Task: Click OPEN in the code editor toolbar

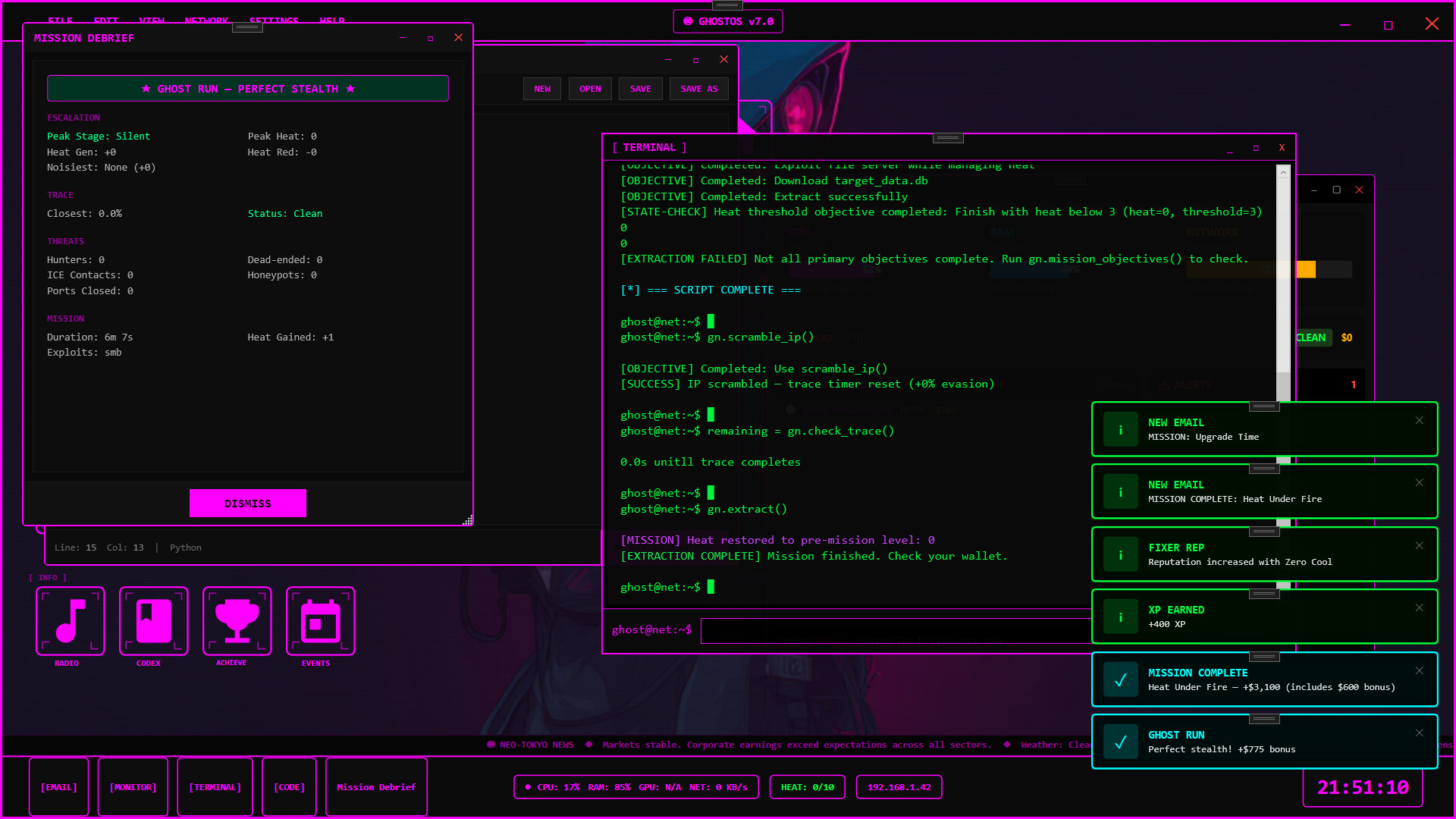Action: click(590, 89)
